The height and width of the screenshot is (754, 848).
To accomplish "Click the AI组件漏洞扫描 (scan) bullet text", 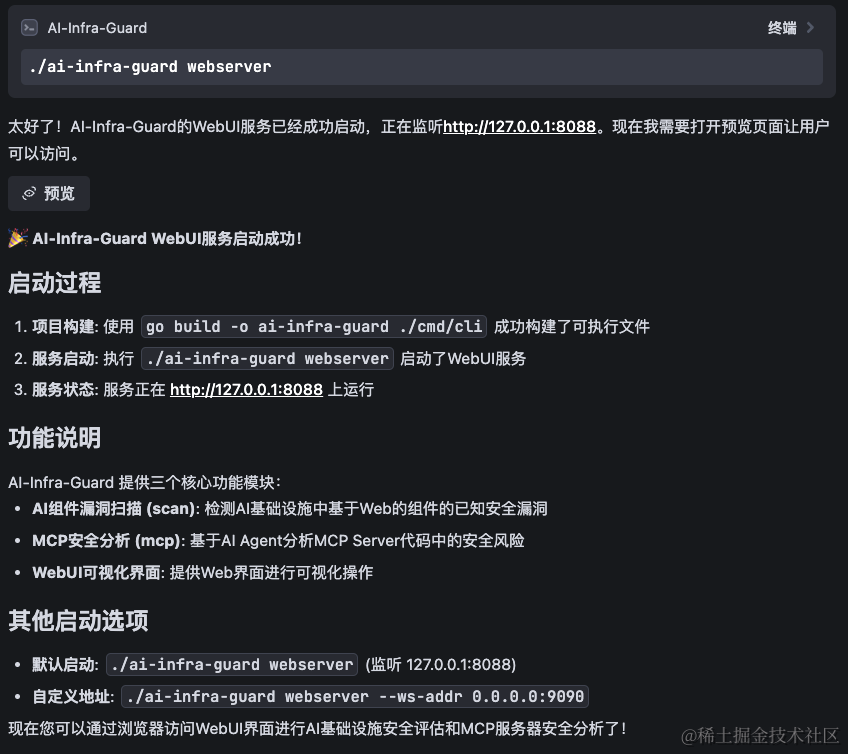I will click(289, 508).
